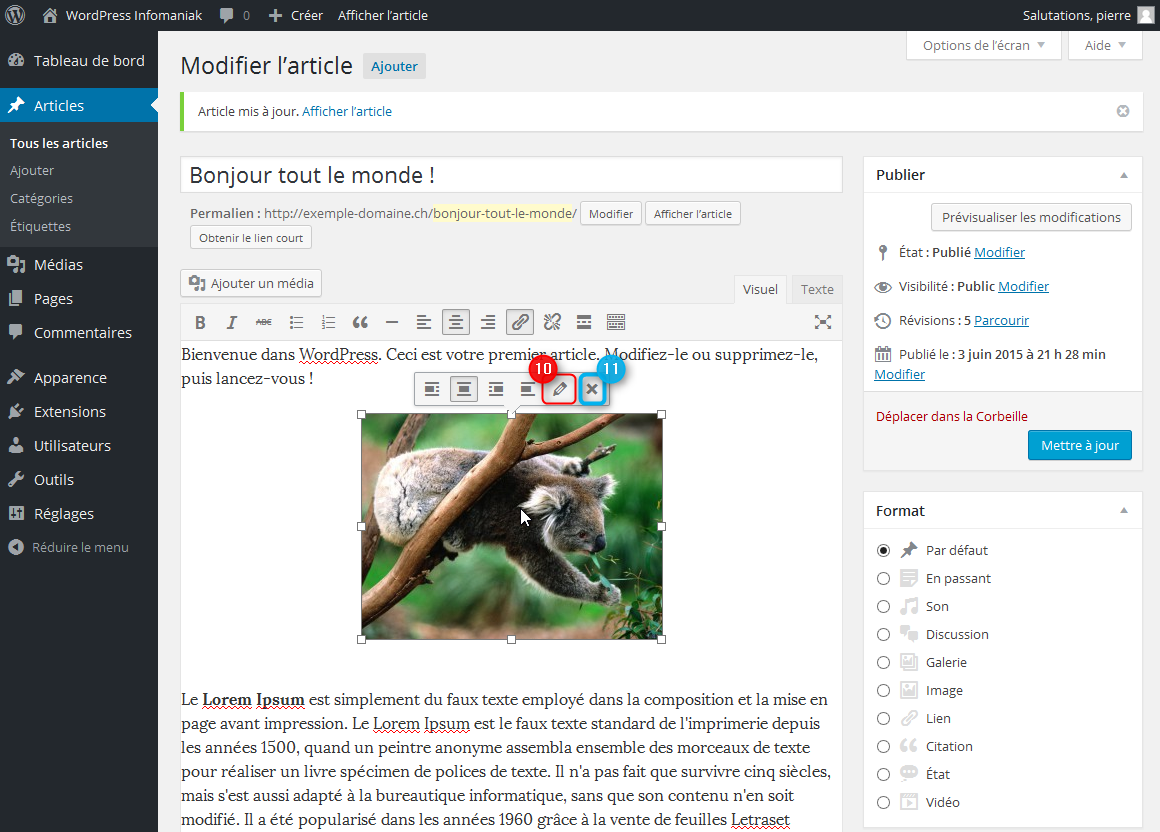Insert a blockquote in the editor
The width and height of the screenshot is (1160, 832).
tap(360, 322)
